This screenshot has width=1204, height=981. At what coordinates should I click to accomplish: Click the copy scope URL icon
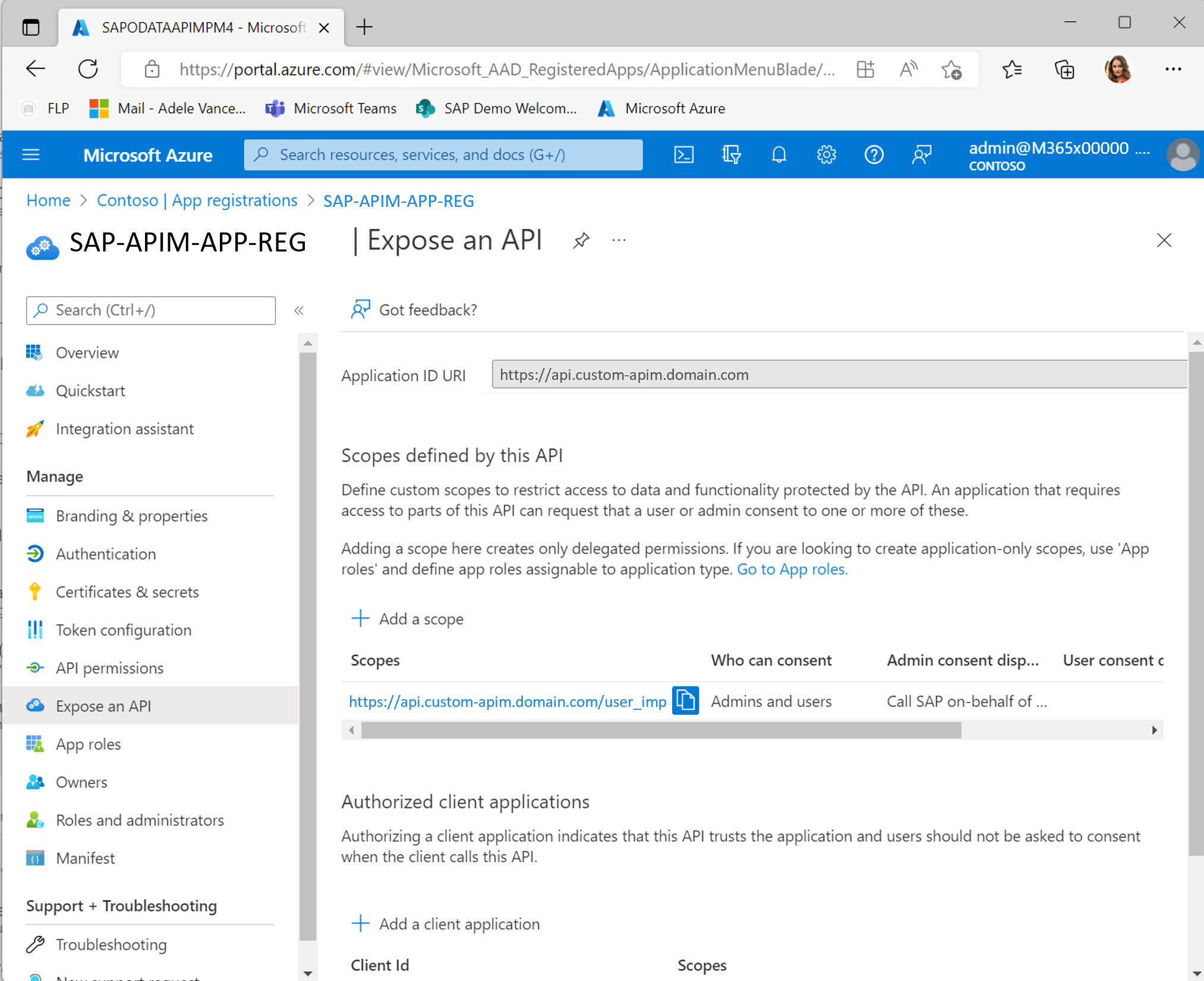[x=685, y=700]
